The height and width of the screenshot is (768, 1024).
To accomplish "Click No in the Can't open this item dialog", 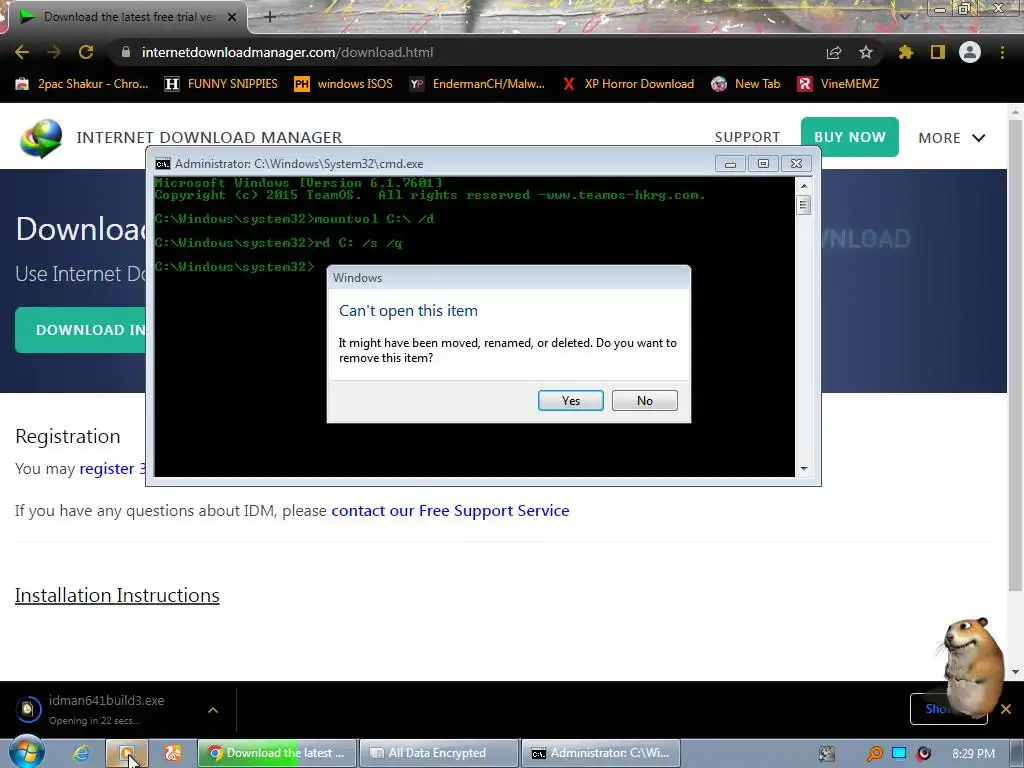I will 645,400.
